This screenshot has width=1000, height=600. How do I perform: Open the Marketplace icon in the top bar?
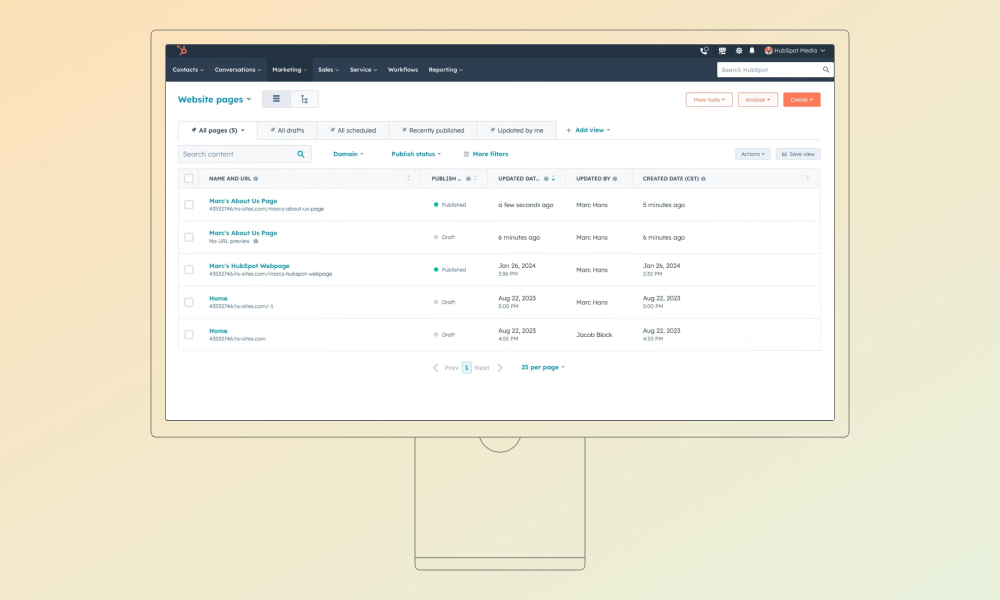click(x=721, y=50)
